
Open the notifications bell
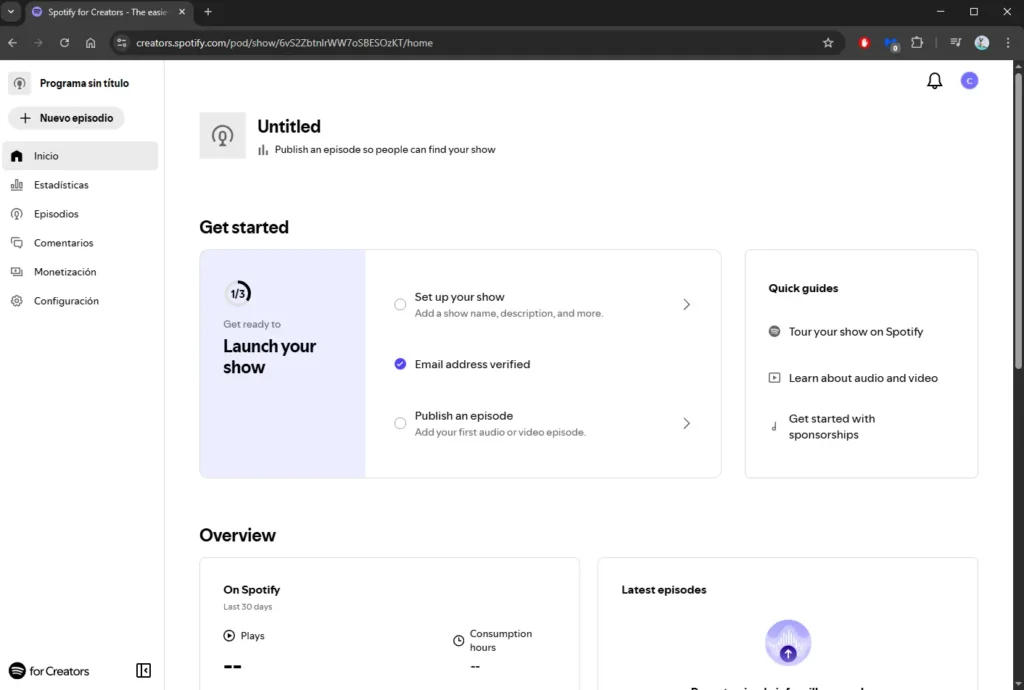pyautogui.click(x=934, y=80)
